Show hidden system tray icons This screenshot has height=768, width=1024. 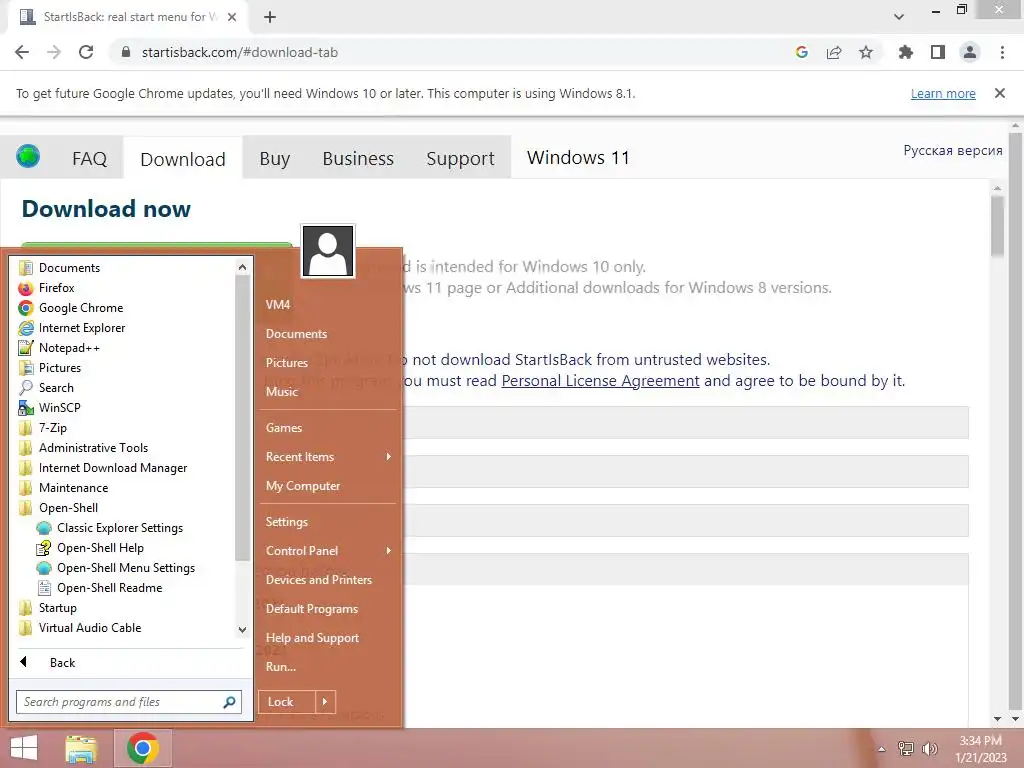[882, 749]
